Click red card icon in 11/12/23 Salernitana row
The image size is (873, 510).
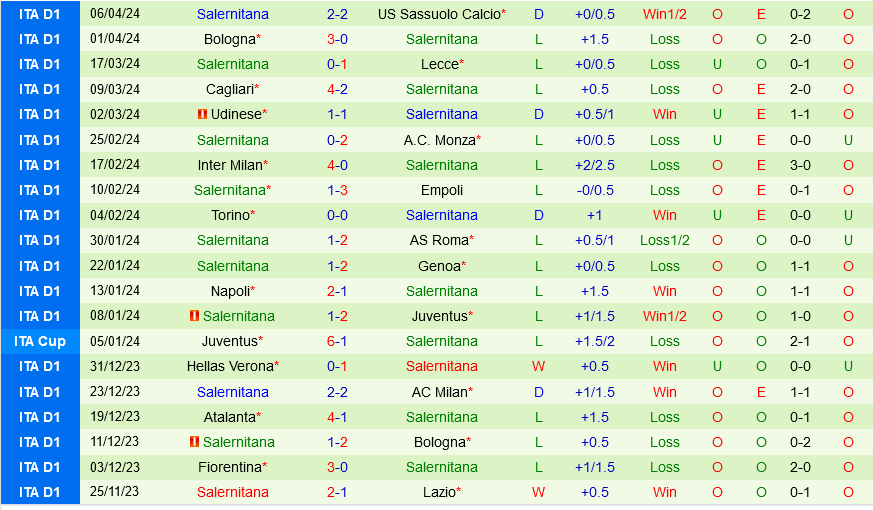(194, 442)
